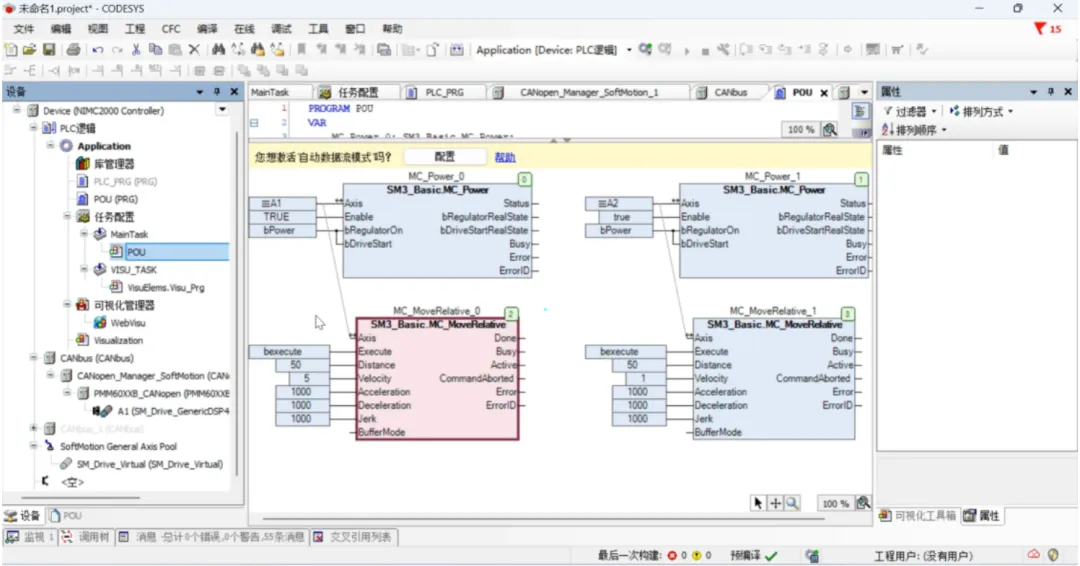The image size is (1080, 566).
Task: Pin the 设备 panel with the pushpin
Action: [x=217, y=92]
